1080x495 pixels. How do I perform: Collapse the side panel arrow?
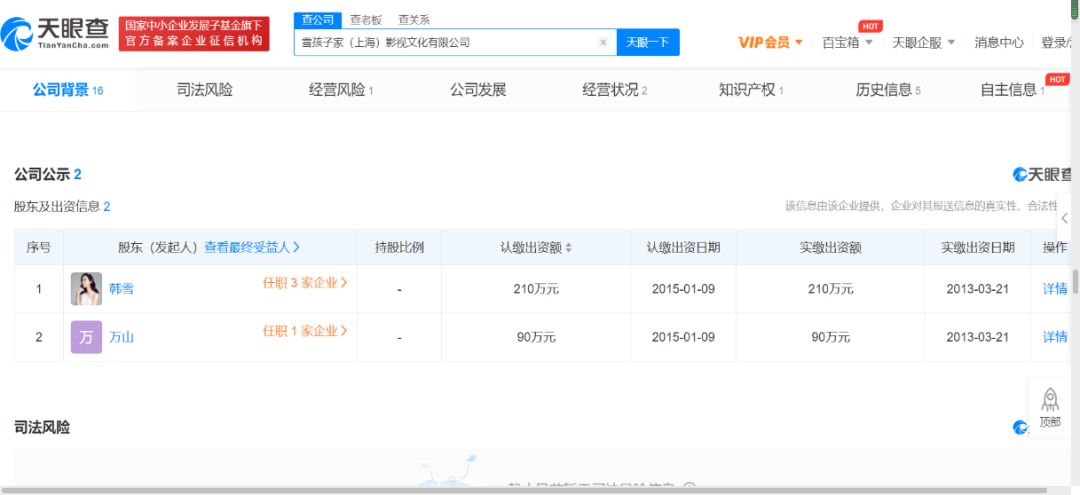coord(1065,218)
